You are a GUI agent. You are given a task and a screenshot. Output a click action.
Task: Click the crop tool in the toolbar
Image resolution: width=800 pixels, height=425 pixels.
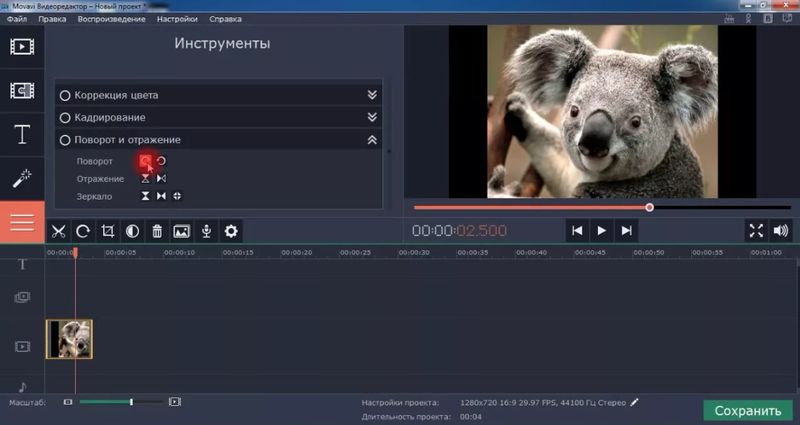[108, 231]
